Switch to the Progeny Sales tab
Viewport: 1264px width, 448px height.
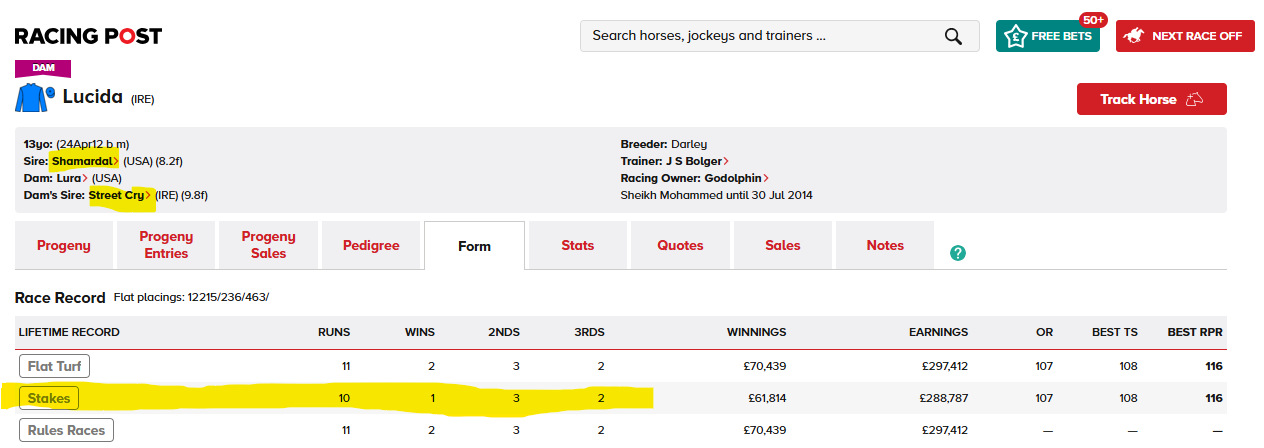point(268,245)
